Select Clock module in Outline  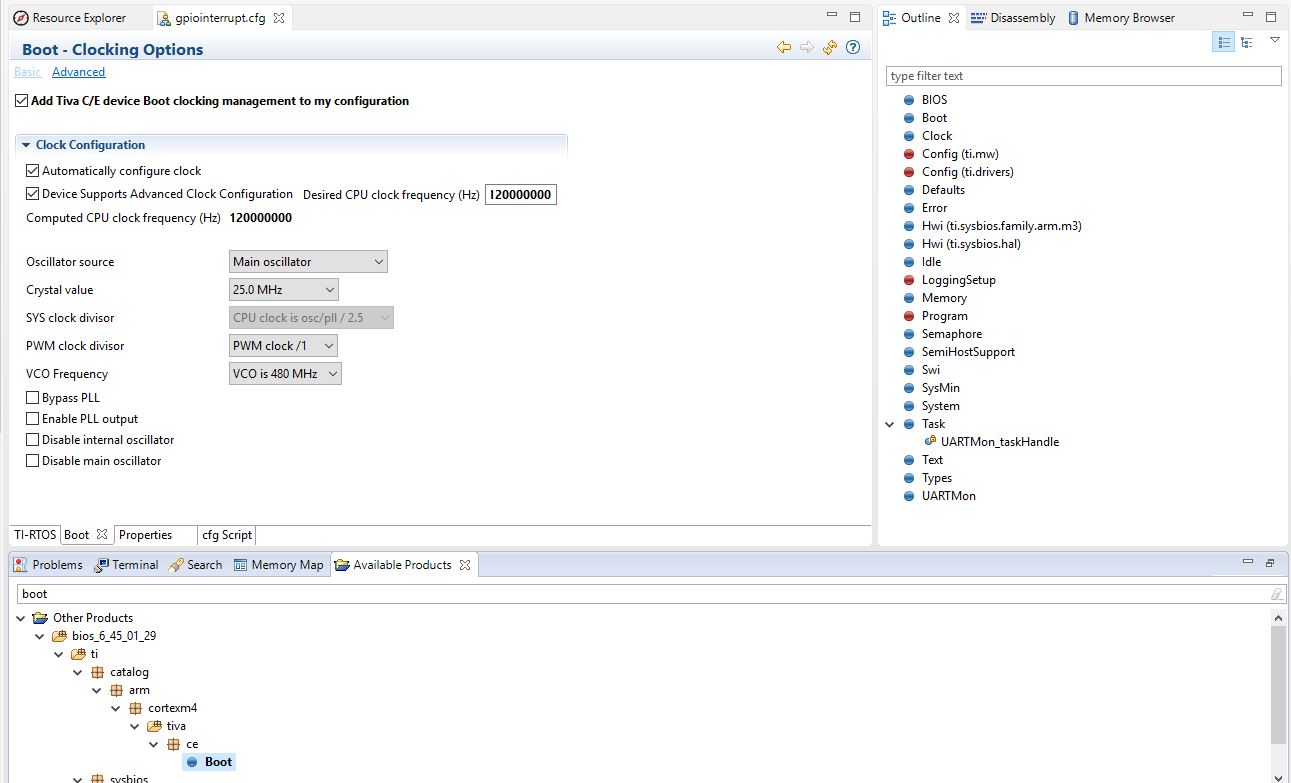pos(937,136)
